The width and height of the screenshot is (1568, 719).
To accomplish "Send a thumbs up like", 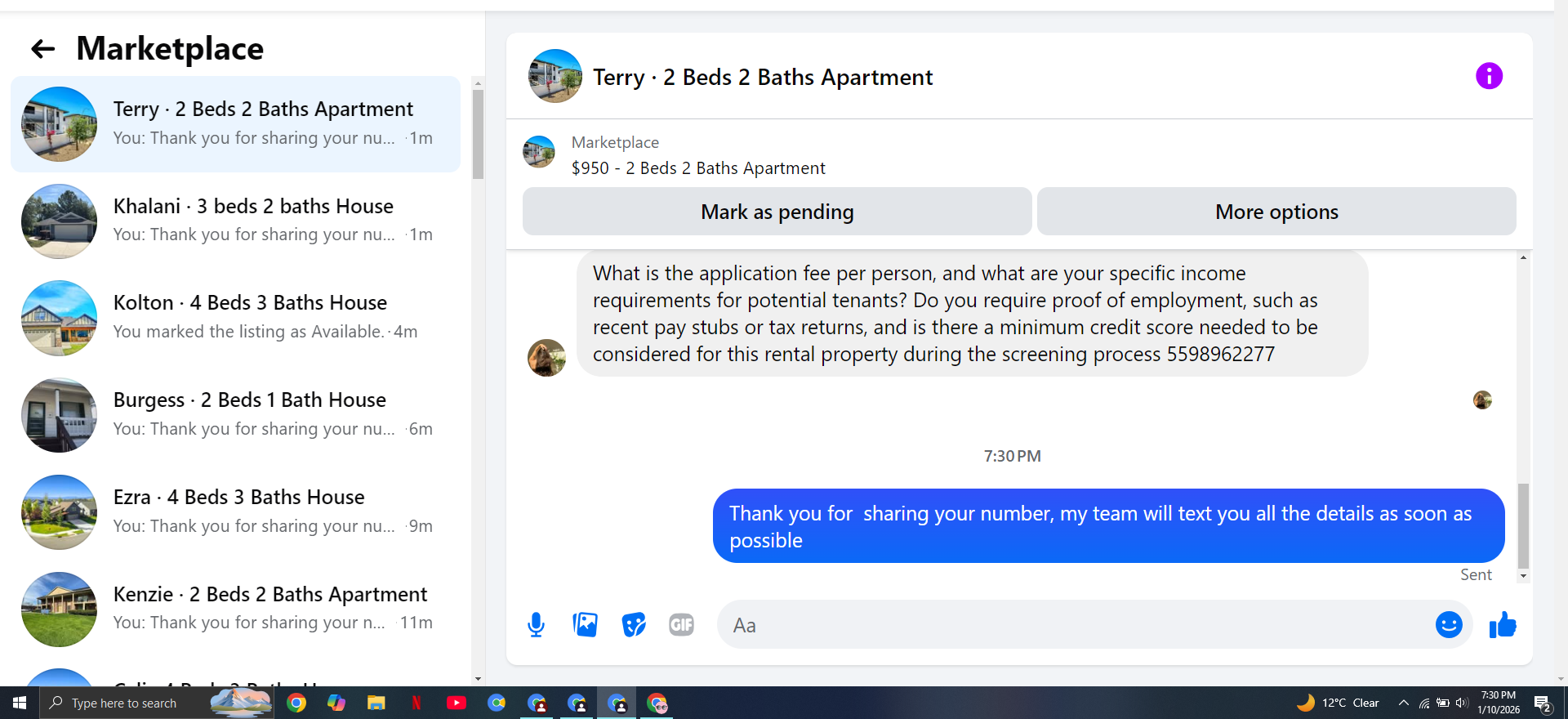I will point(1503,625).
